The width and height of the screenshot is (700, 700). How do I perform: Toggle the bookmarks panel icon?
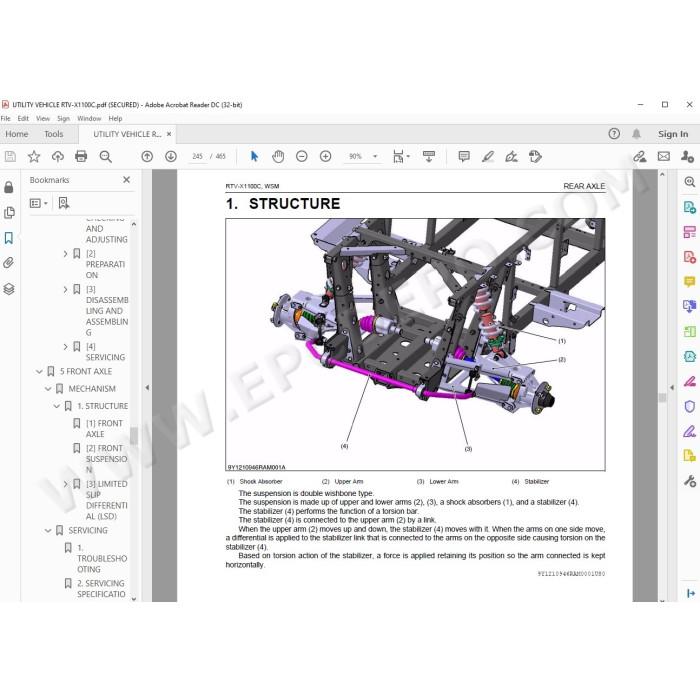(8, 238)
